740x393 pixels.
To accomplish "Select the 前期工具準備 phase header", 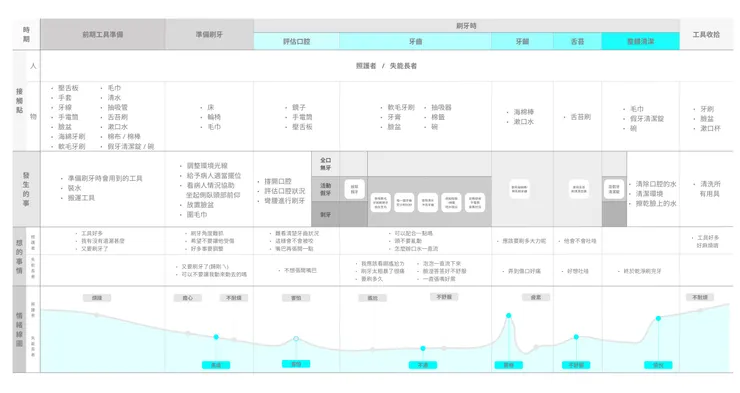I will pos(103,34).
